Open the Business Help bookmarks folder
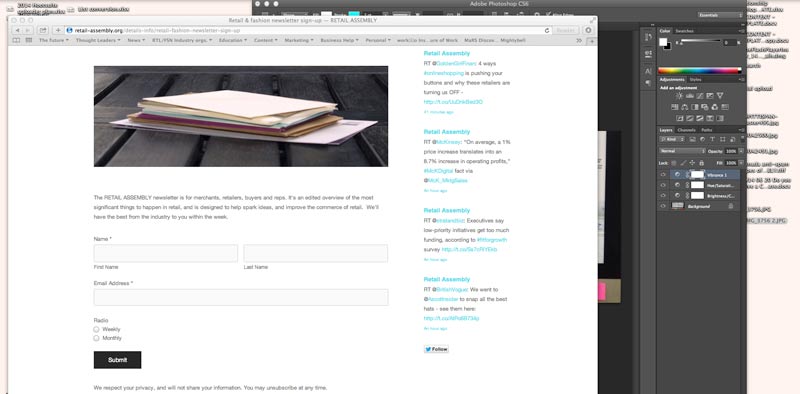The image size is (800, 394). point(339,40)
